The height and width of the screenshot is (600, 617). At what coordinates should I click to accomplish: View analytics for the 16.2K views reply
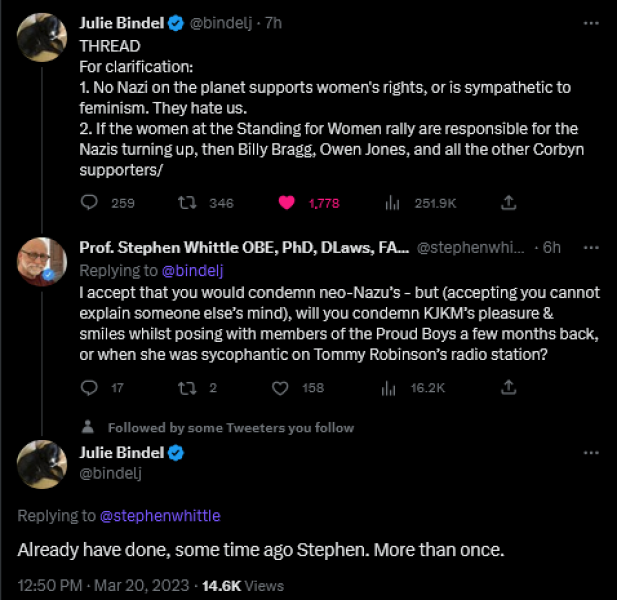pos(392,388)
